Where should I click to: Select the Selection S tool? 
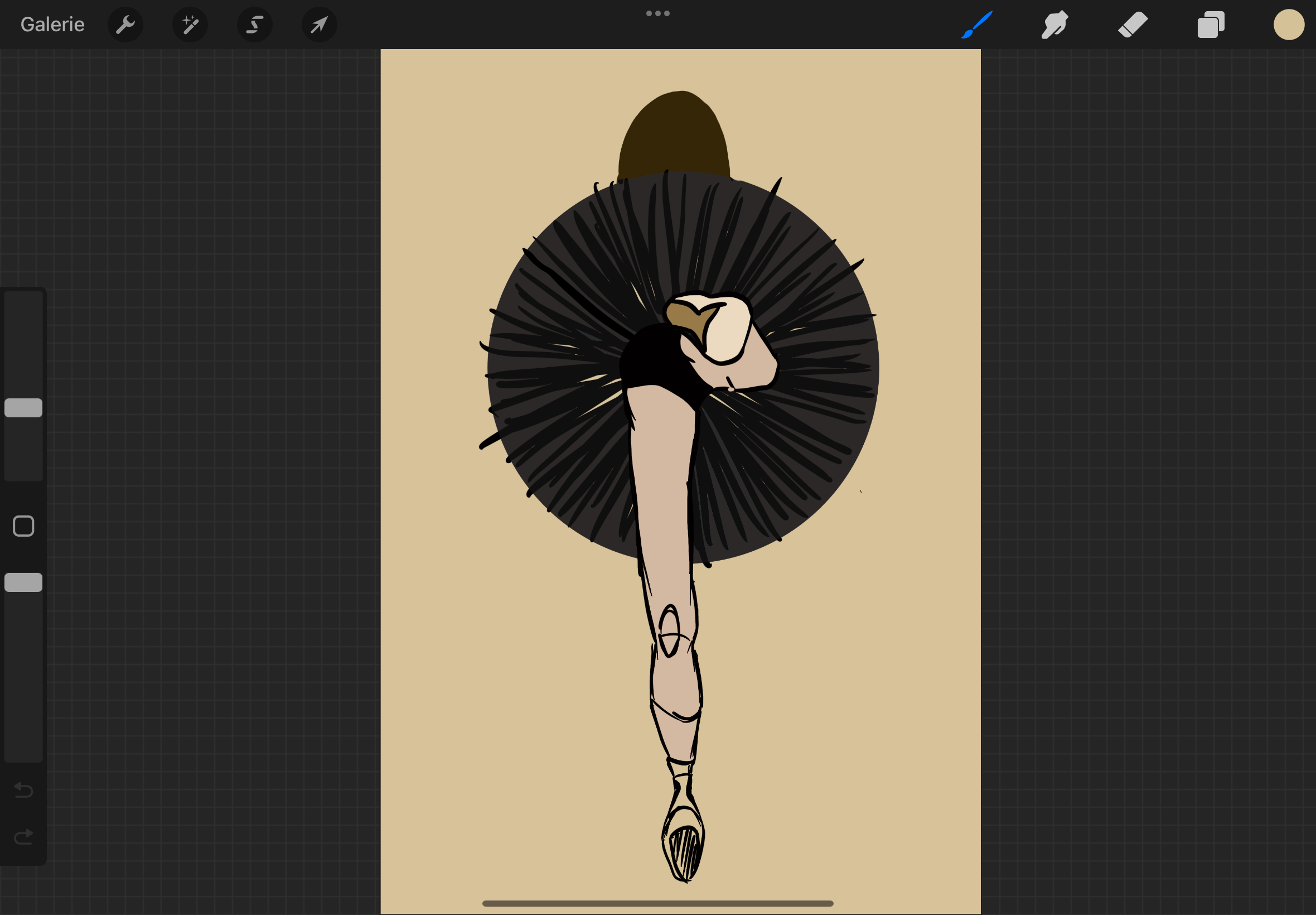(255, 25)
